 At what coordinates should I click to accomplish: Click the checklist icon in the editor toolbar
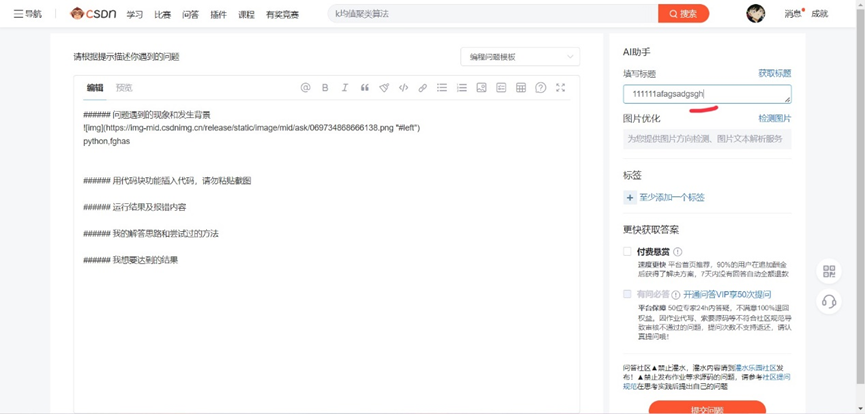[x=501, y=88]
